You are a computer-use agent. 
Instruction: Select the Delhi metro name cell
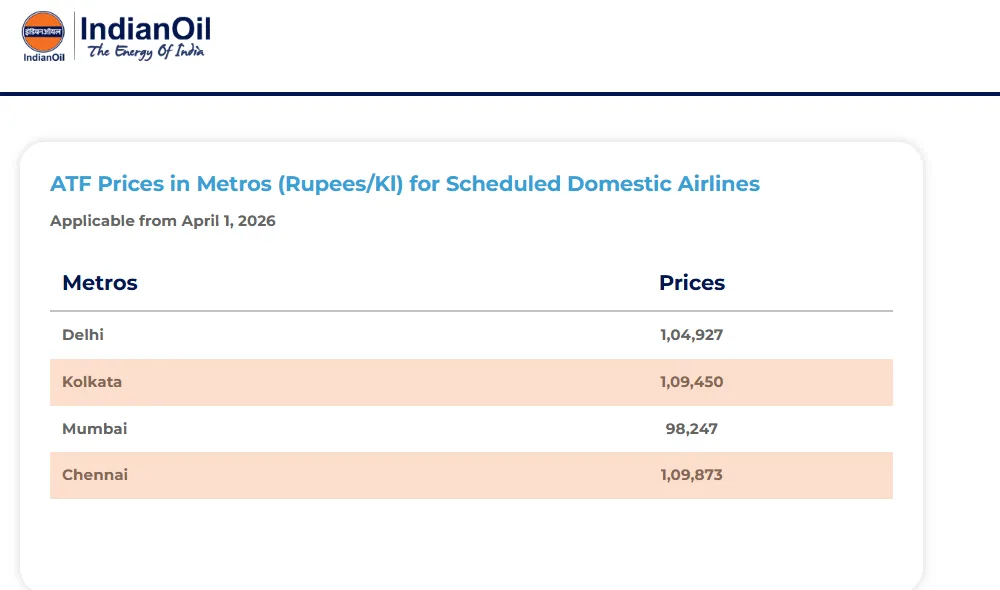coord(83,335)
